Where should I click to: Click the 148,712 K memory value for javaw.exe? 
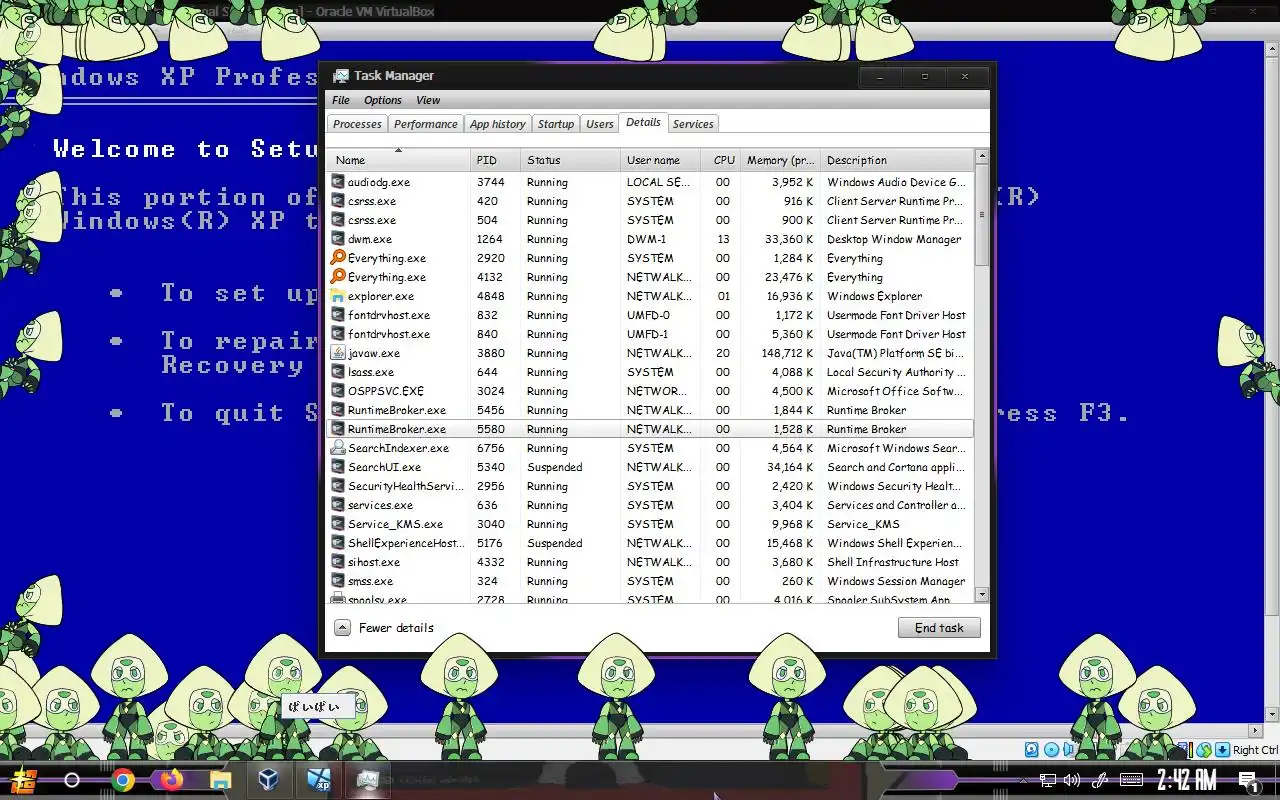pyautogui.click(x=787, y=353)
